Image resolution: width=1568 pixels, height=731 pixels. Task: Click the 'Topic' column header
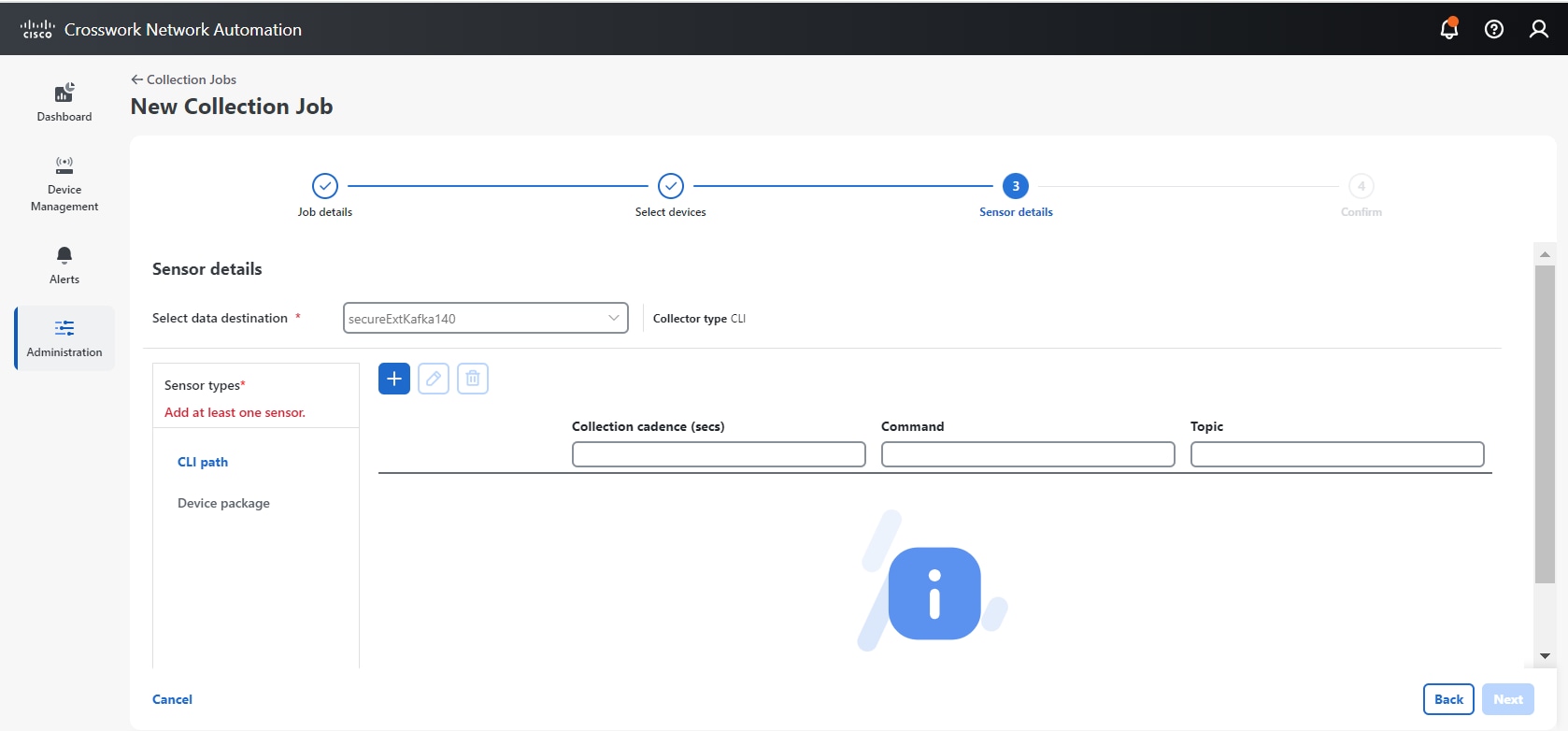point(1206,426)
